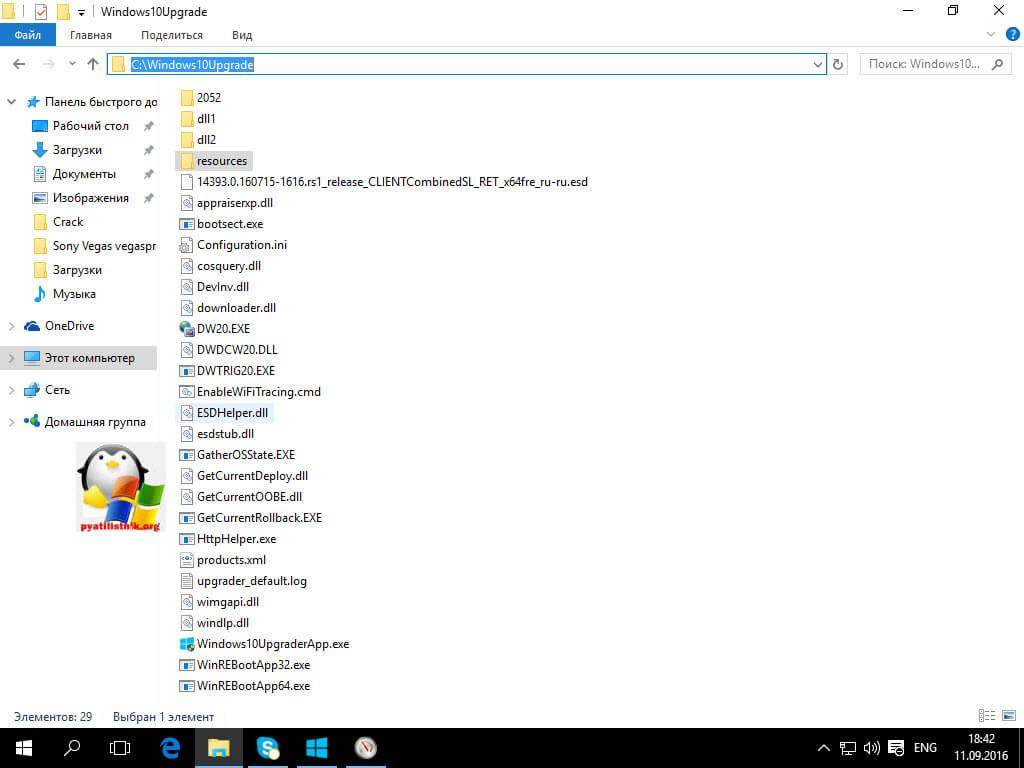Viewport: 1024px width, 768px height.
Task: Select cosquery.dll in the file list
Action: click(220, 266)
